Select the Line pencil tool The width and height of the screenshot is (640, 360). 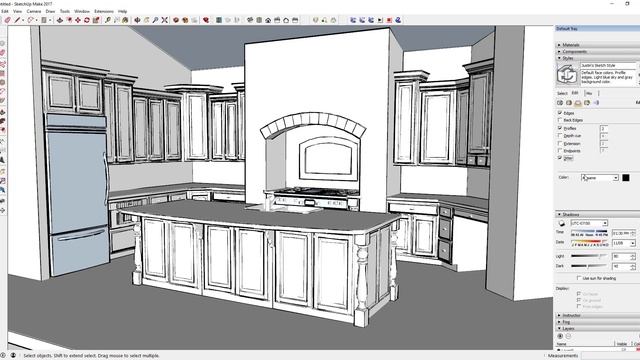click(17, 20)
